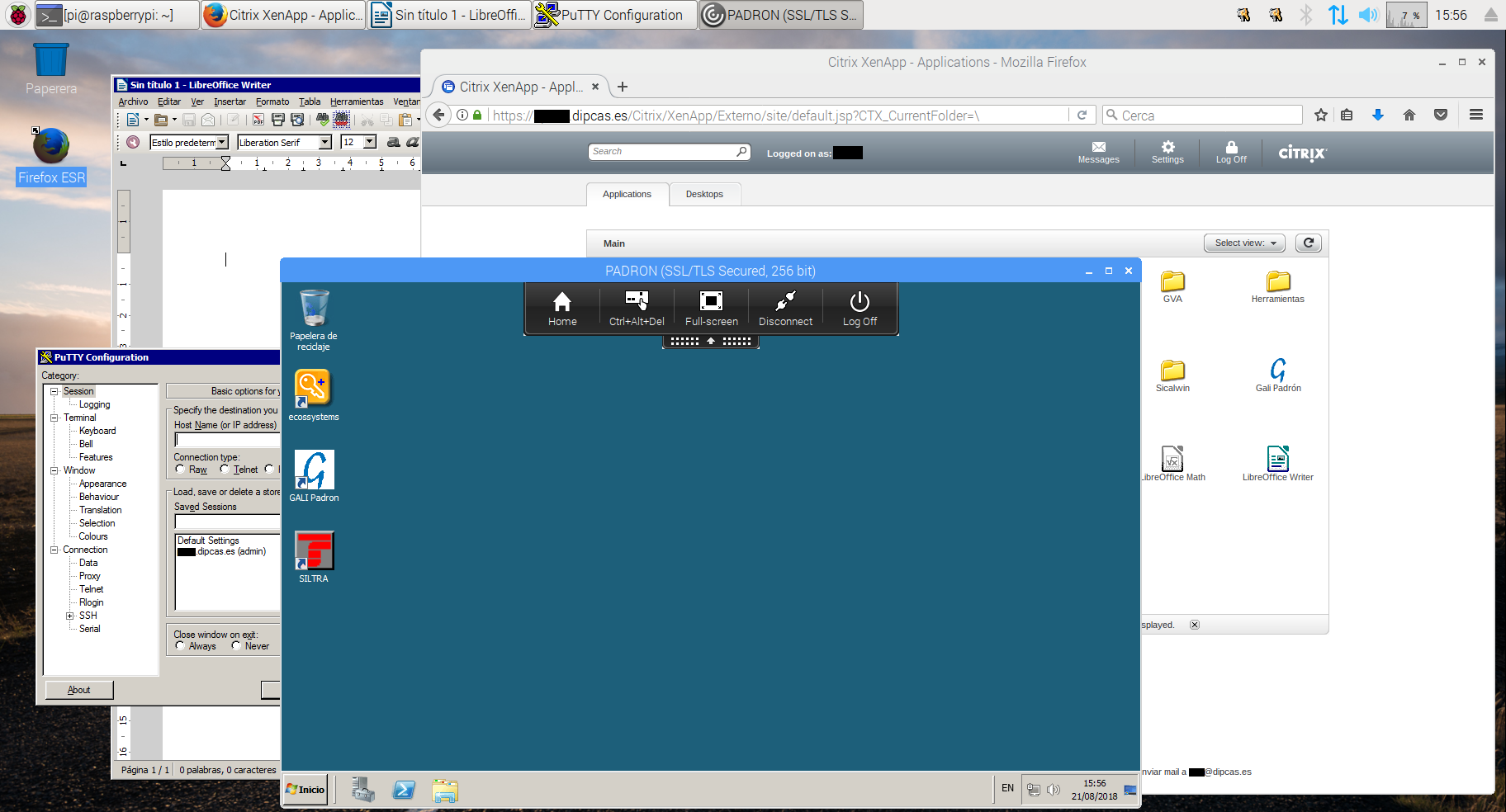Collapse the Session tree node in PuTTY

[54, 391]
